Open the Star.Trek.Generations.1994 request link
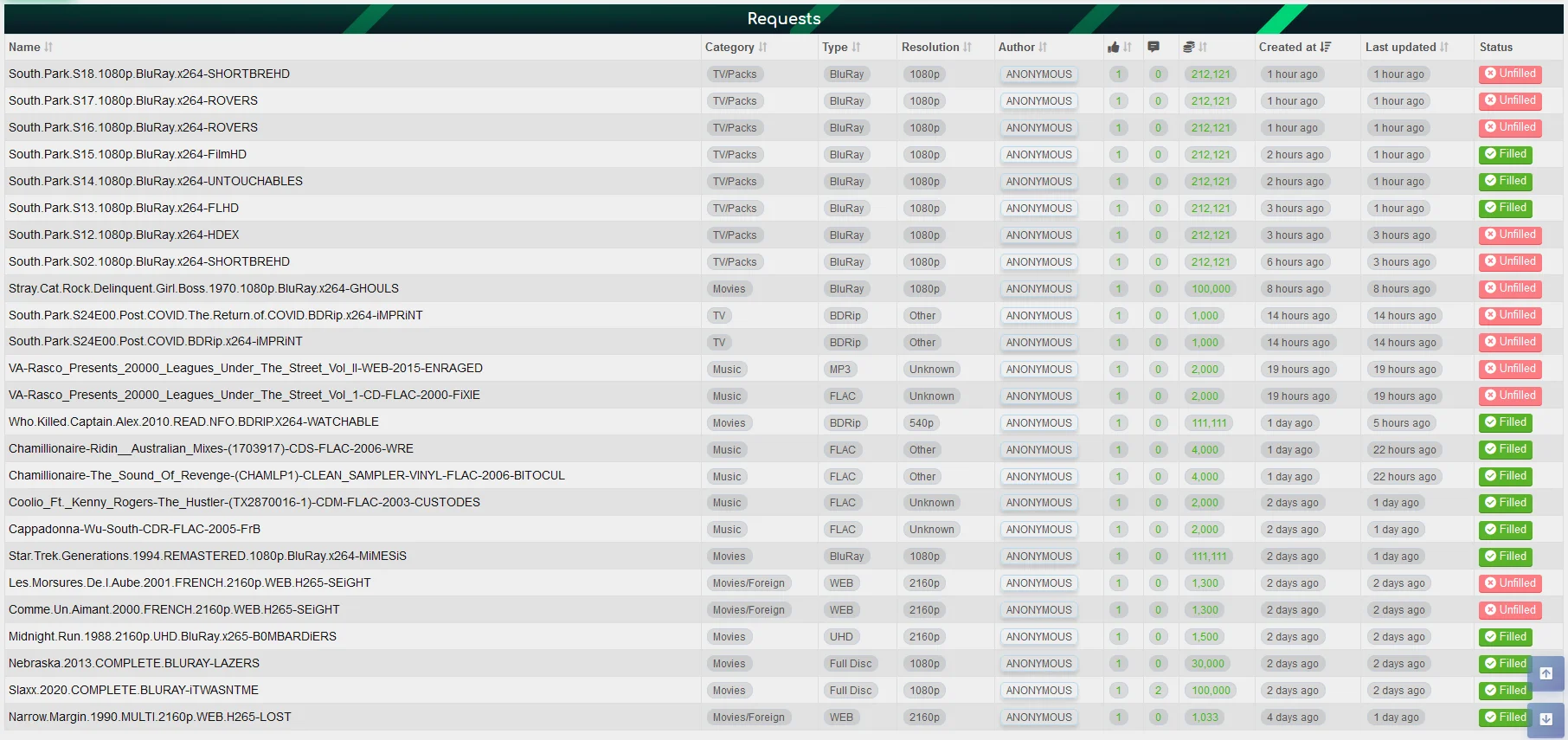 pos(208,557)
